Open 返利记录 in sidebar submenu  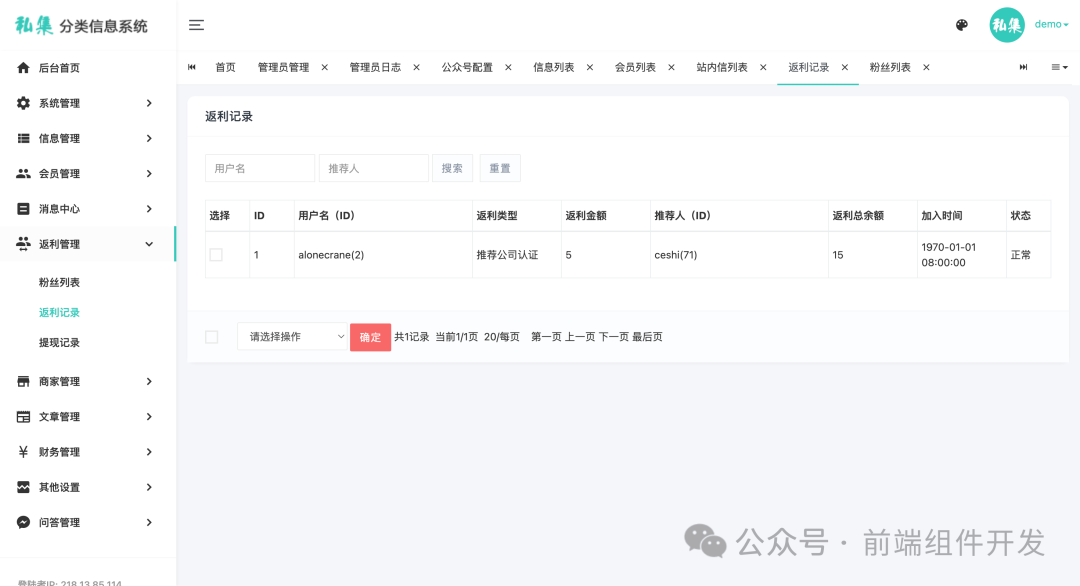click(x=59, y=312)
